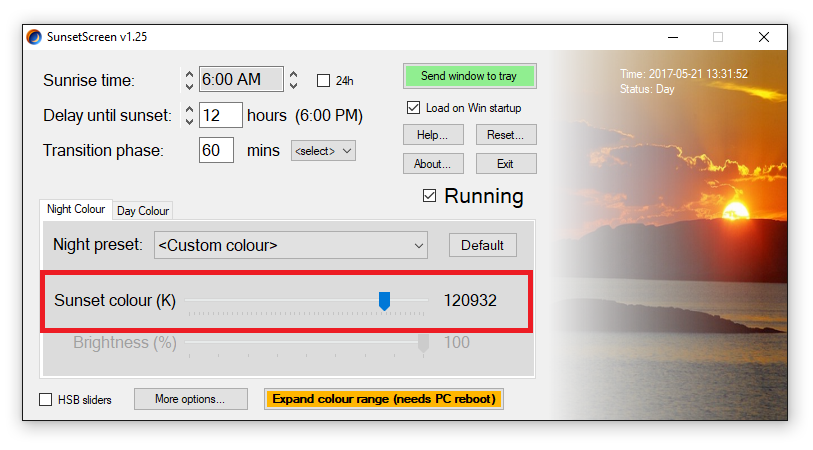Click the (6:00 PM) sunset time text
This screenshot has width=813, height=450.
point(329,115)
